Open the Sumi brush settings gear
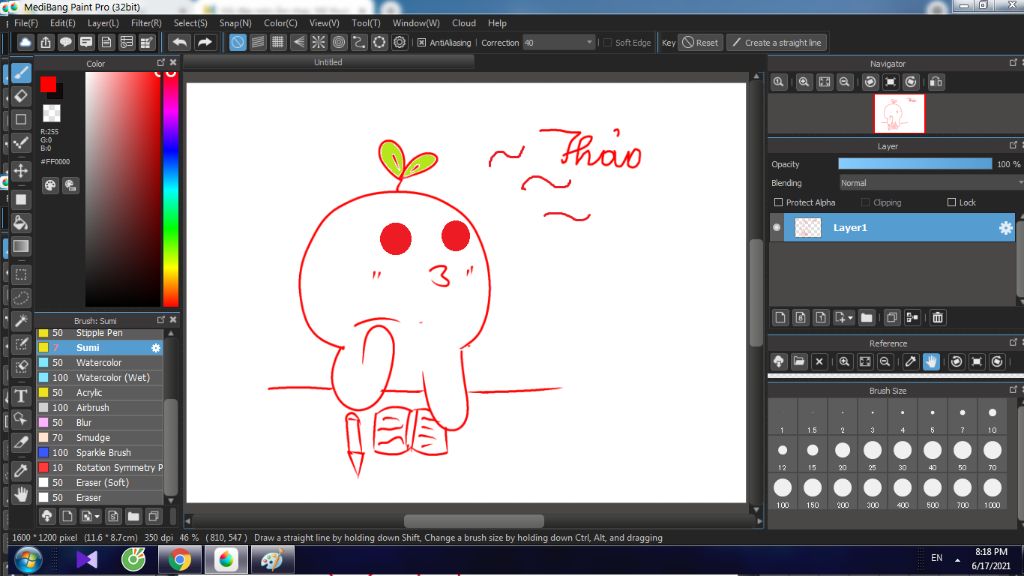The width and height of the screenshot is (1024, 576). [155, 347]
